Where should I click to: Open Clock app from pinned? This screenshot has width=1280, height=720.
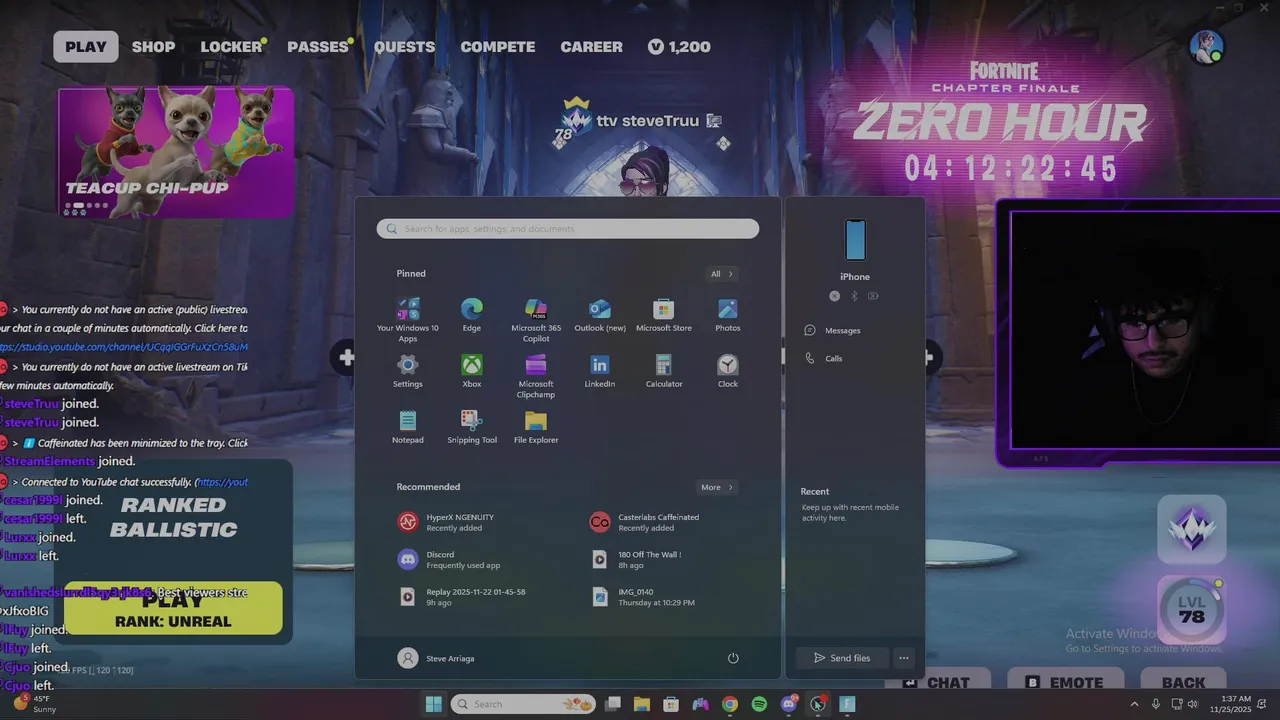click(728, 372)
